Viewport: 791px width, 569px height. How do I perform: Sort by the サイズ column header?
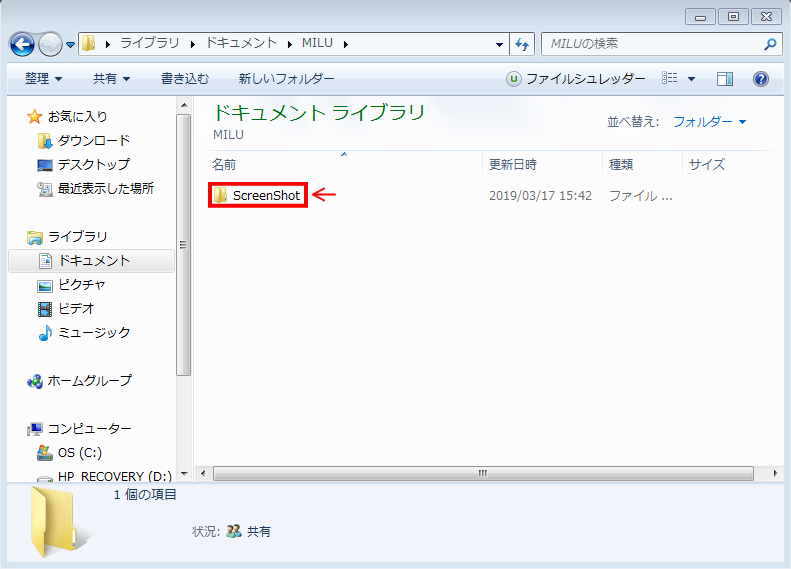[x=707, y=164]
